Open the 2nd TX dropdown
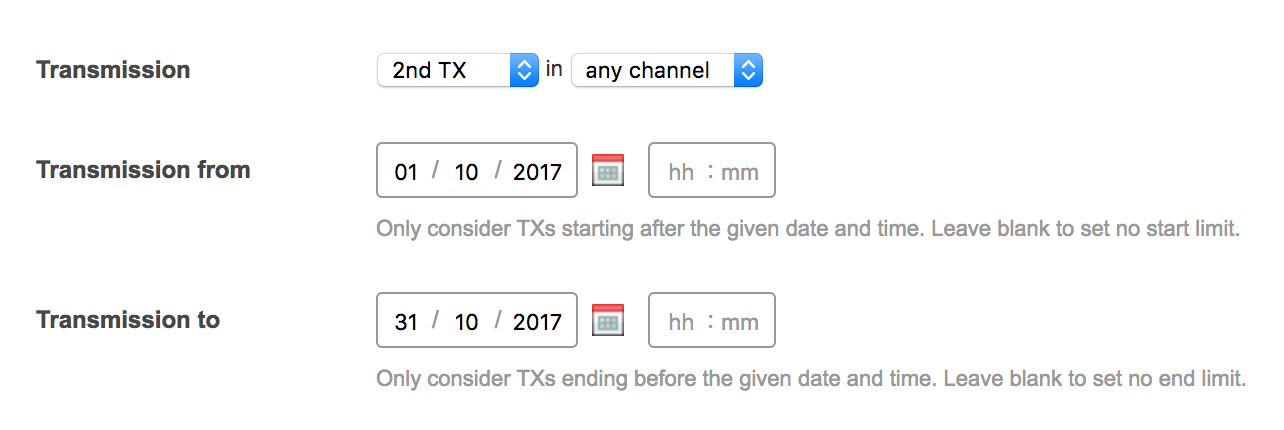This screenshot has height=430, width=1284. coord(458,70)
